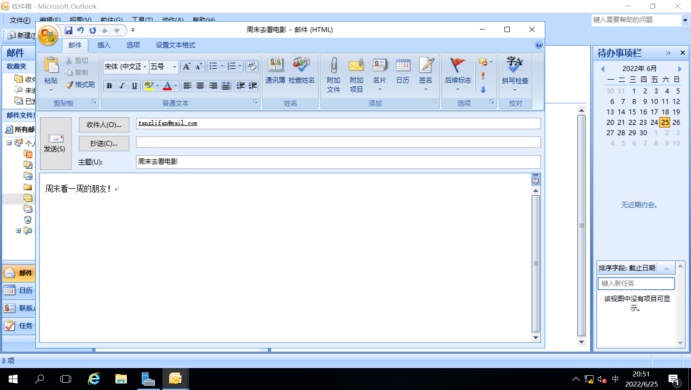
Task: Switch to the 插入 ribbon tab
Action: 104,45
